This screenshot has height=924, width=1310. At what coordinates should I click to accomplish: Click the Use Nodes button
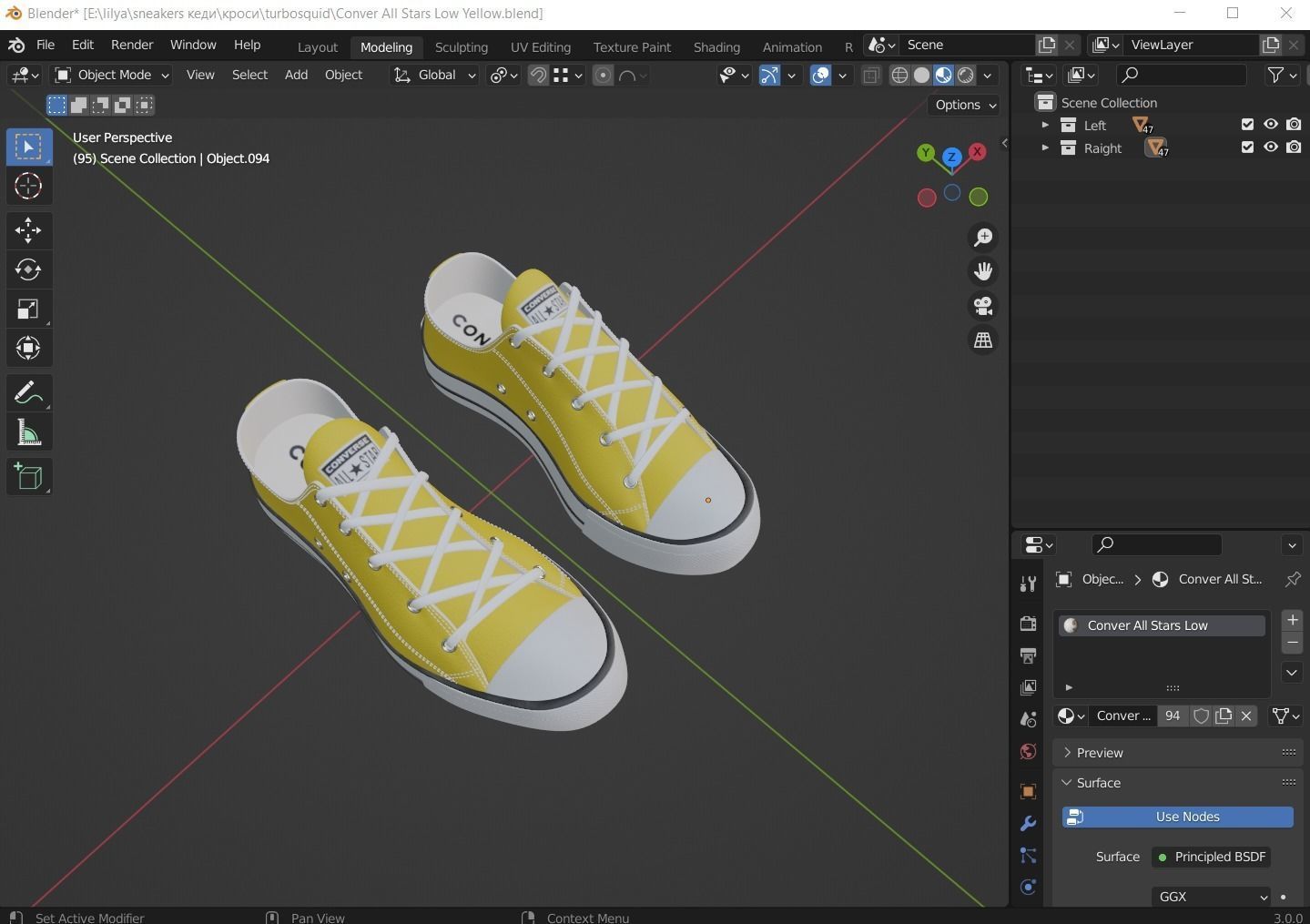coord(1178,817)
